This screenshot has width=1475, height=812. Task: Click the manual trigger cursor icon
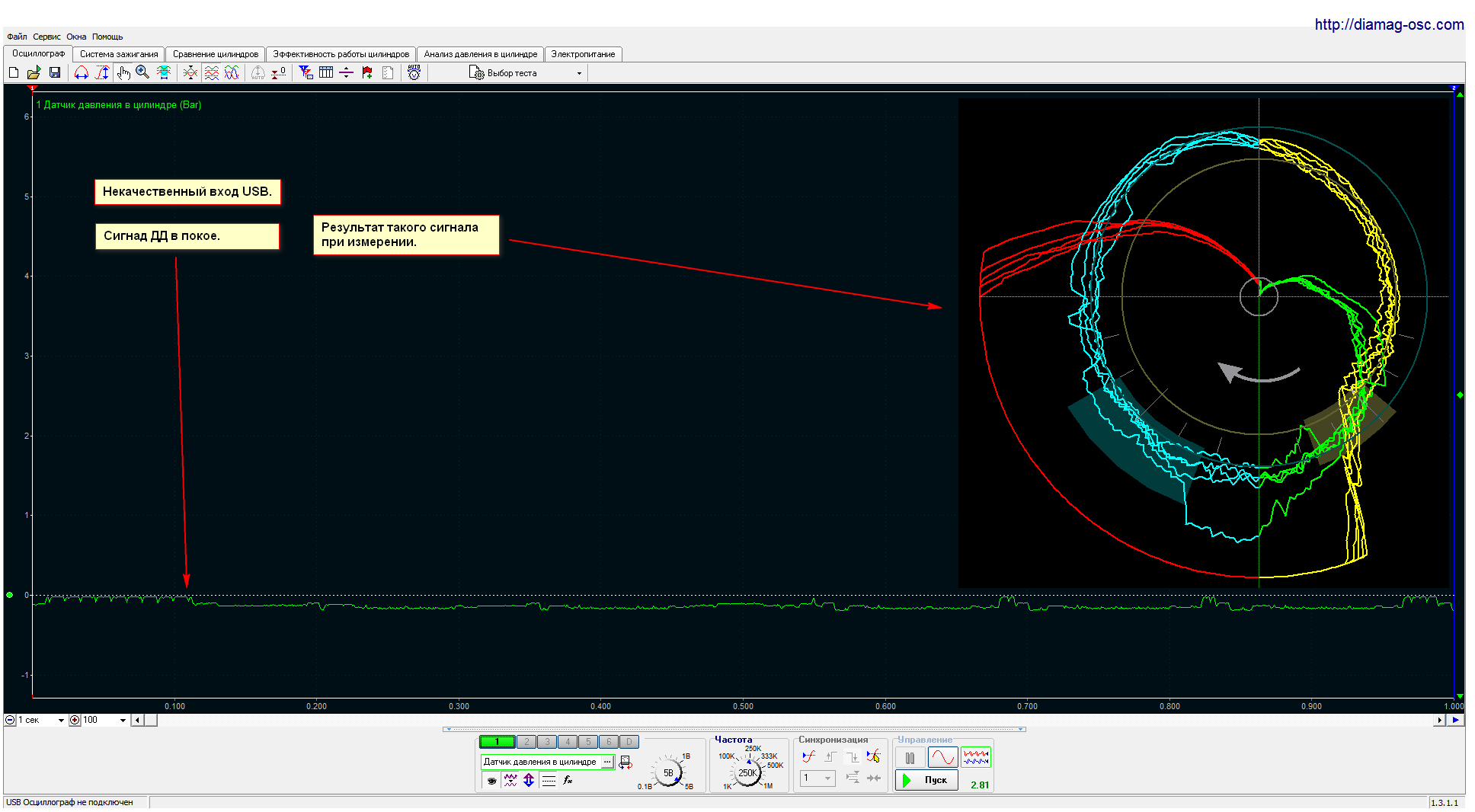[873, 756]
